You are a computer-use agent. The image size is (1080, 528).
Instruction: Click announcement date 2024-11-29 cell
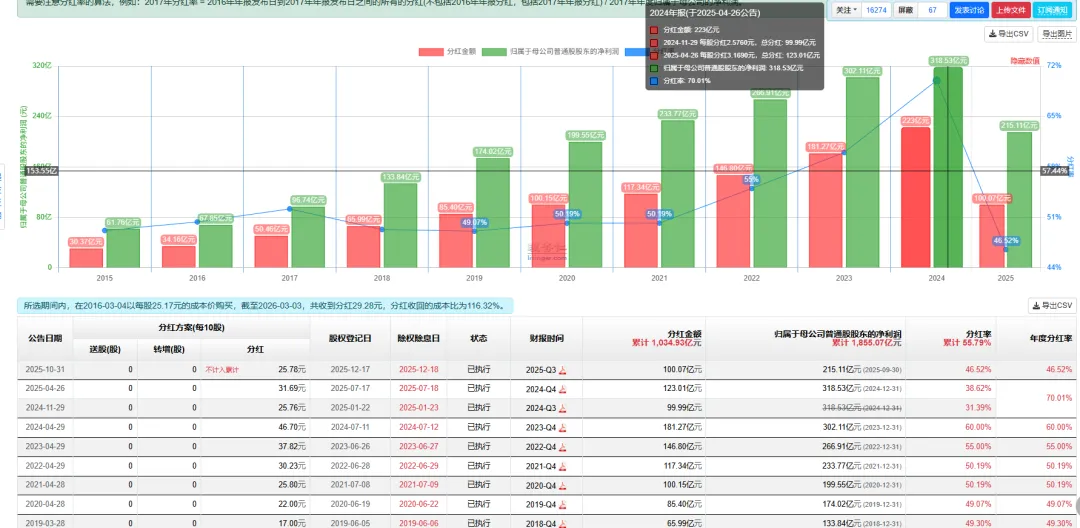44,408
